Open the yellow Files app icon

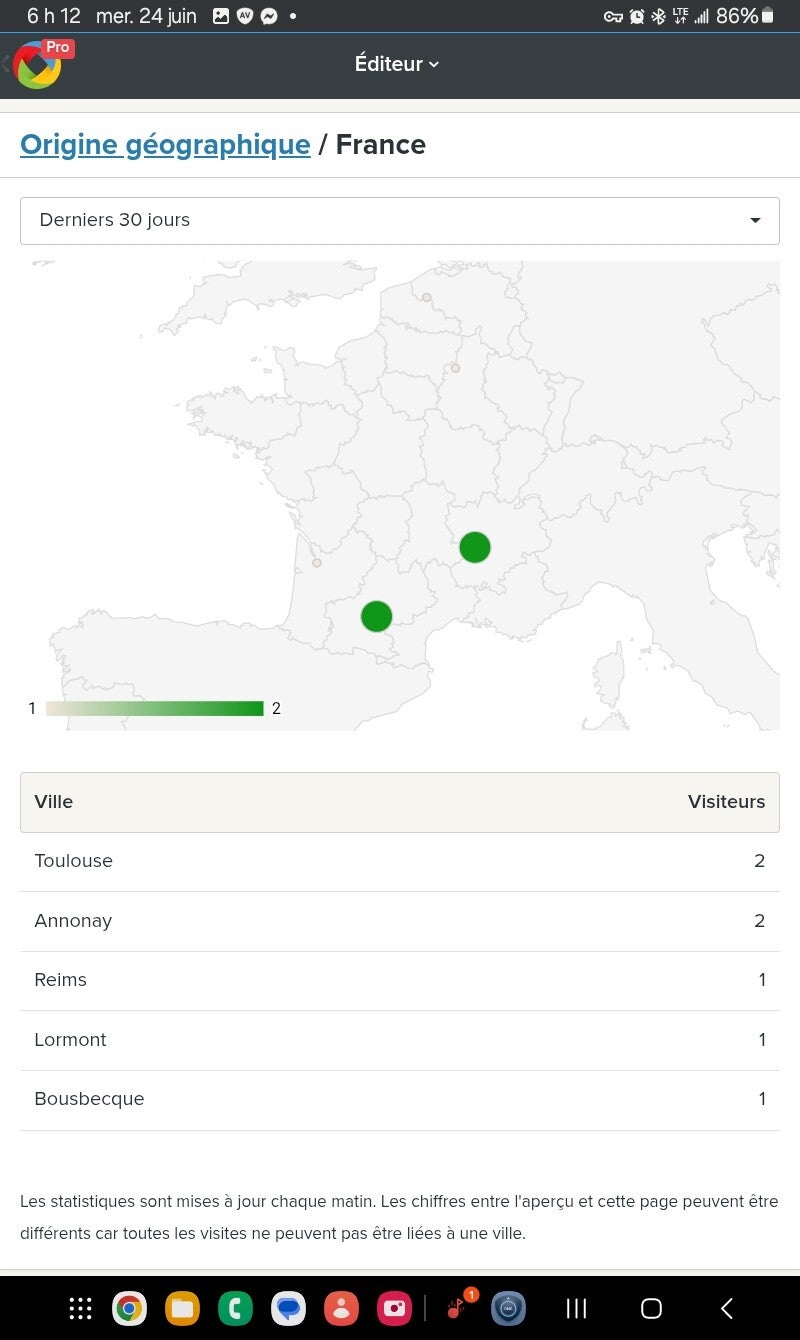point(182,1308)
